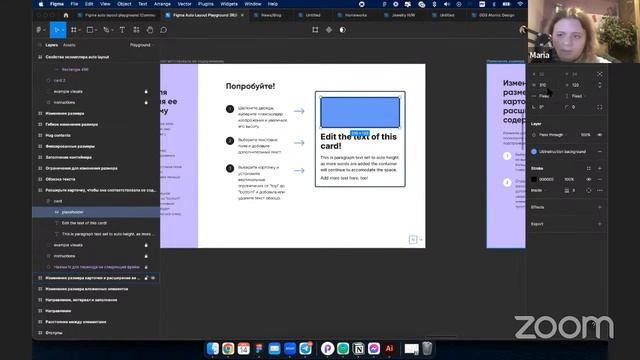Image resolution: width=640 pixels, height=360 pixels.
Task: Click the Create component icon
Action: [x=329, y=30]
